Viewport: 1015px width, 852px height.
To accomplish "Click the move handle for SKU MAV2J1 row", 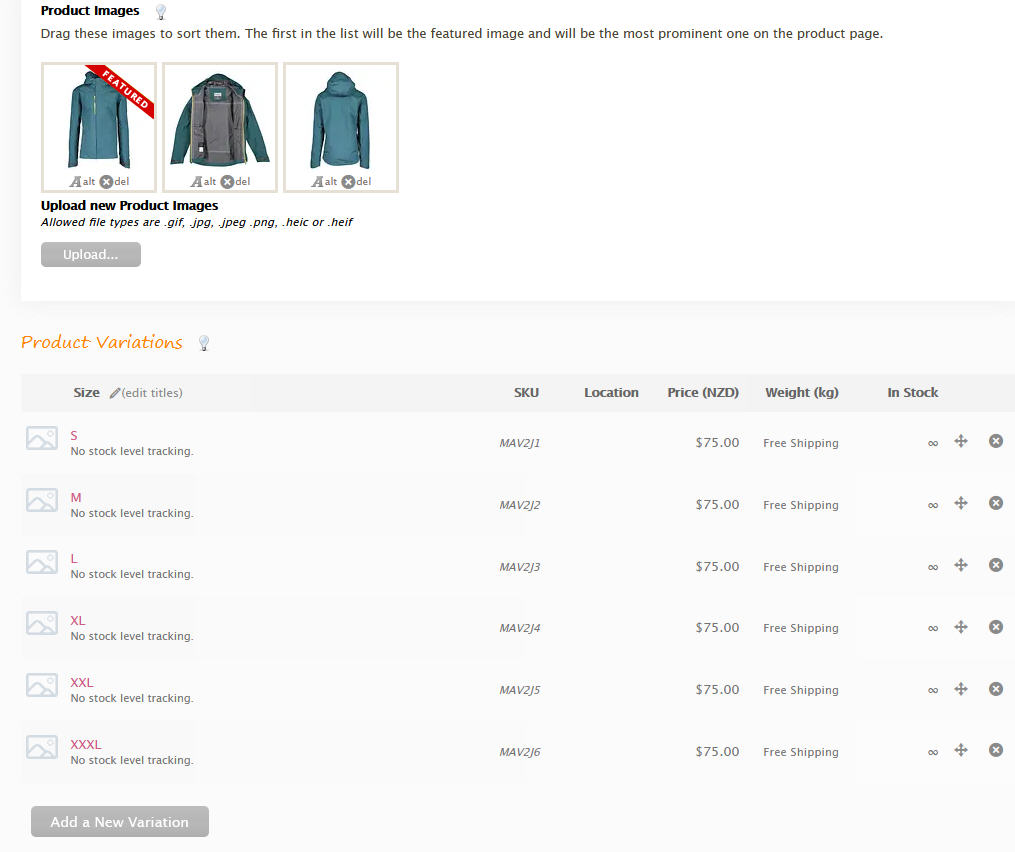I will coord(961,442).
